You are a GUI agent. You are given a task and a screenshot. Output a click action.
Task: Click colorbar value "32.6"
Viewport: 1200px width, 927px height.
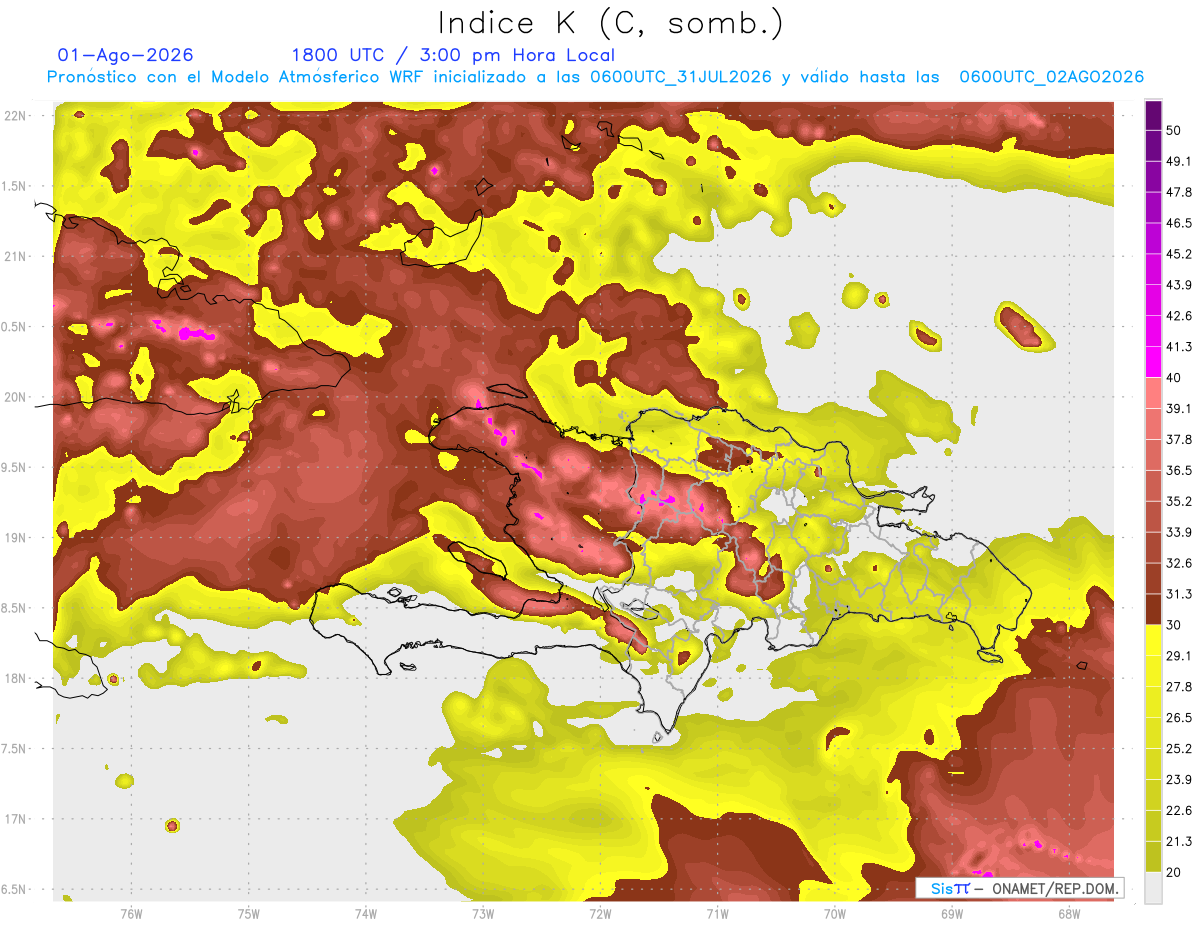[1179, 563]
